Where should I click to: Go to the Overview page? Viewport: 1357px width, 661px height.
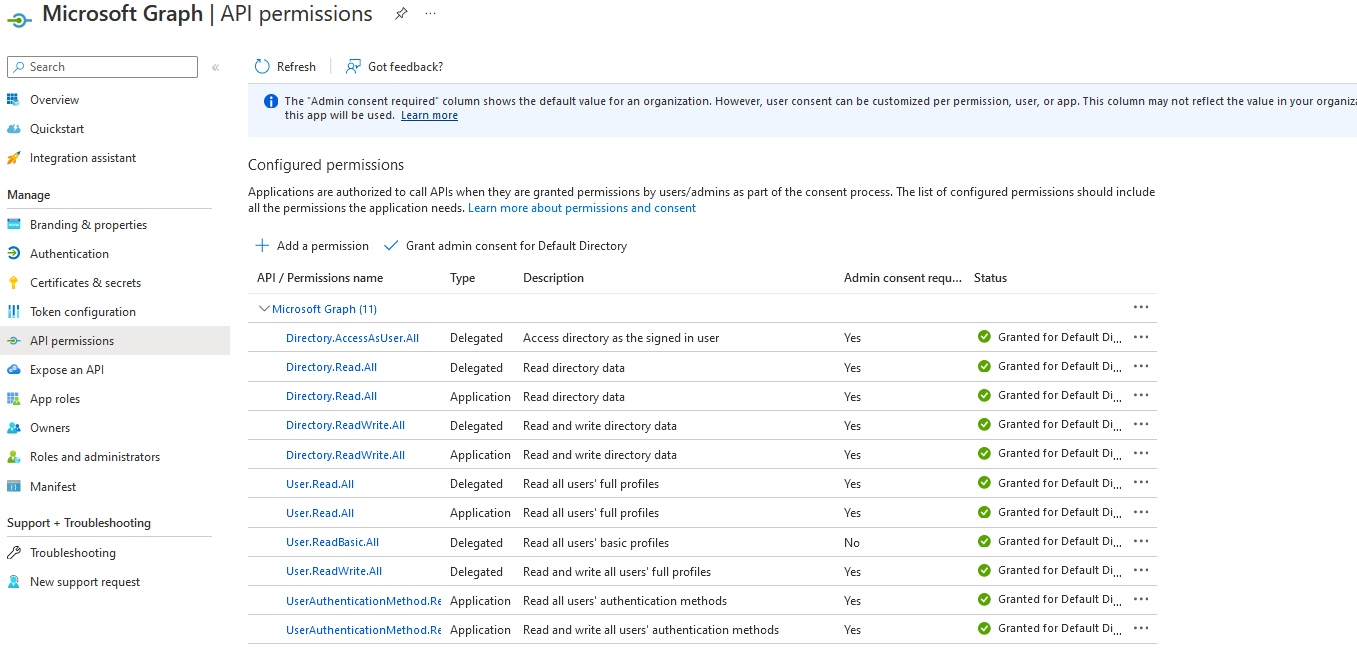[54, 100]
